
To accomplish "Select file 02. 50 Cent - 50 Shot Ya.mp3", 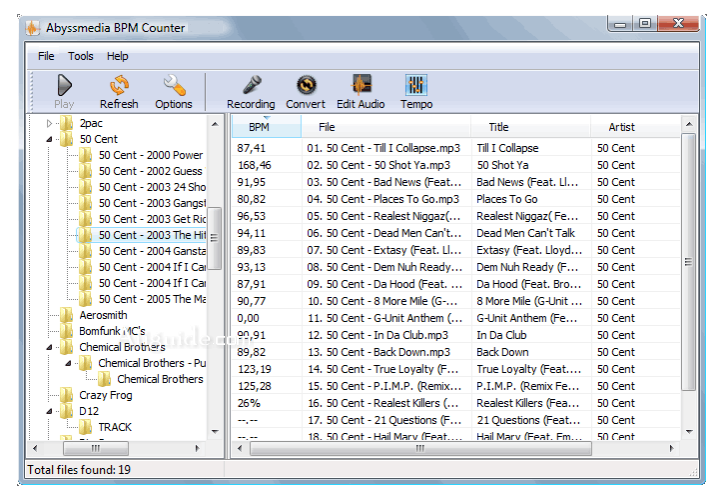I will (x=378, y=165).
